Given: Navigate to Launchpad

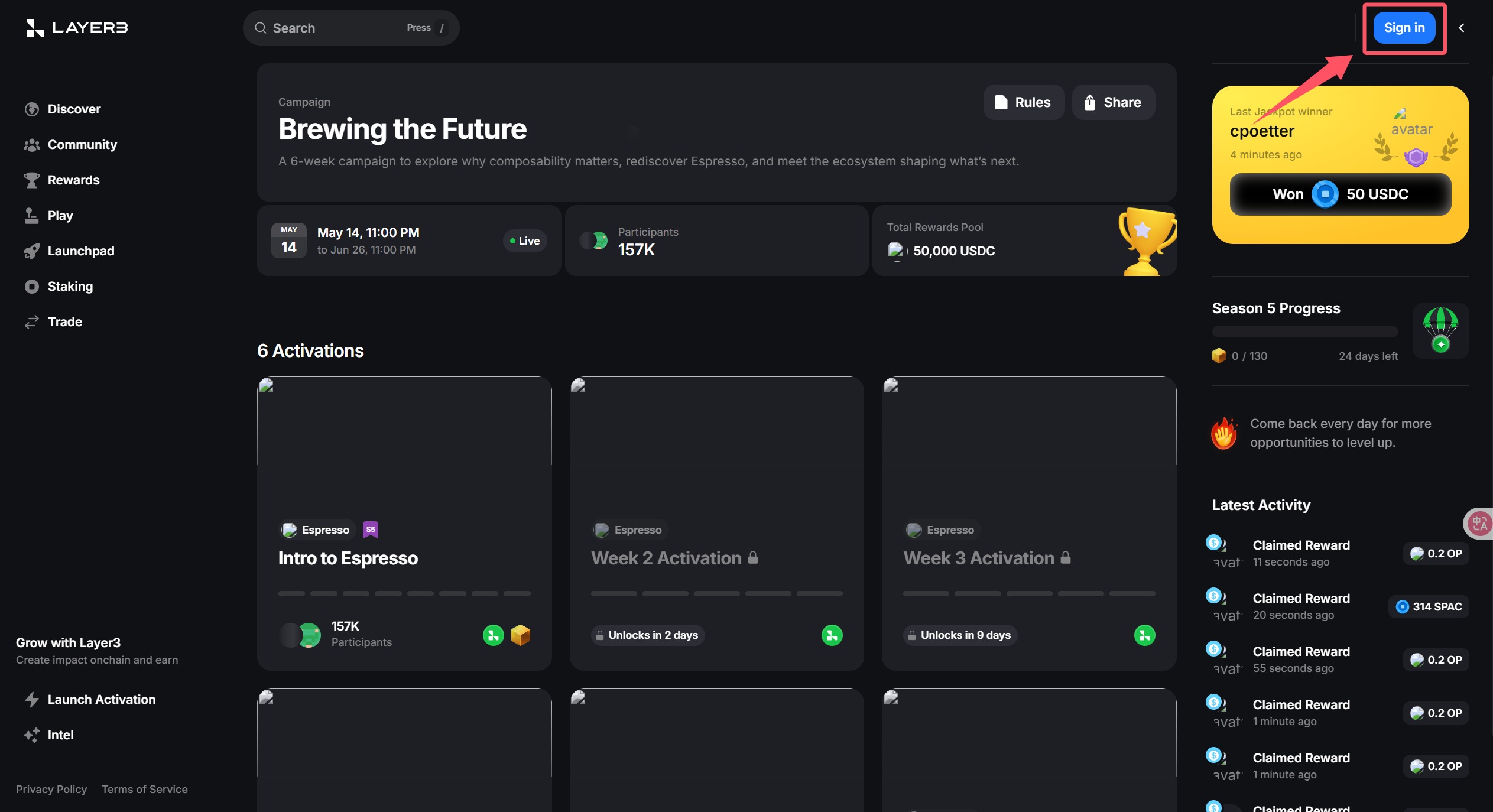Looking at the screenshot, I should [x=69, y=251].
